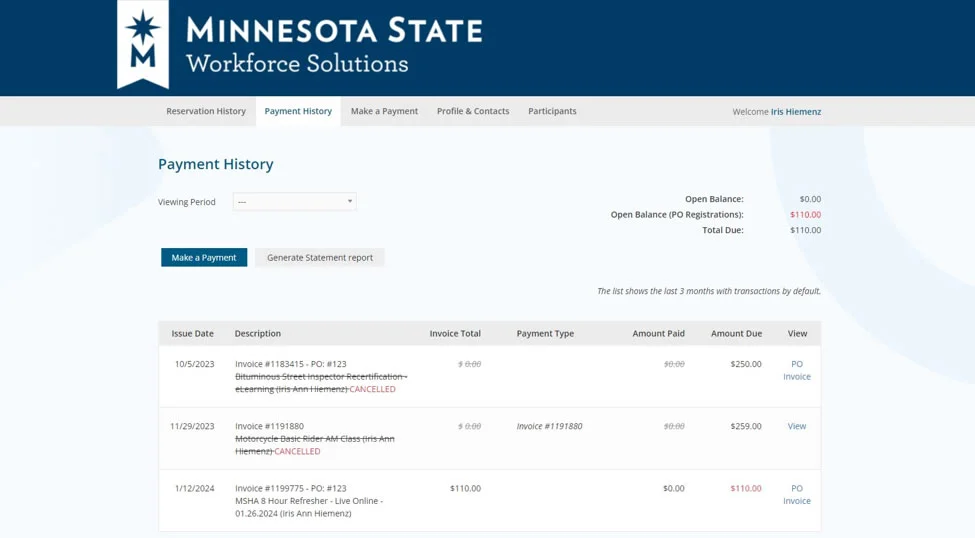The width and height of the screenshot is (975, 538).
Task: Click the $259.00 amount due value
Action: click(746, 426)
